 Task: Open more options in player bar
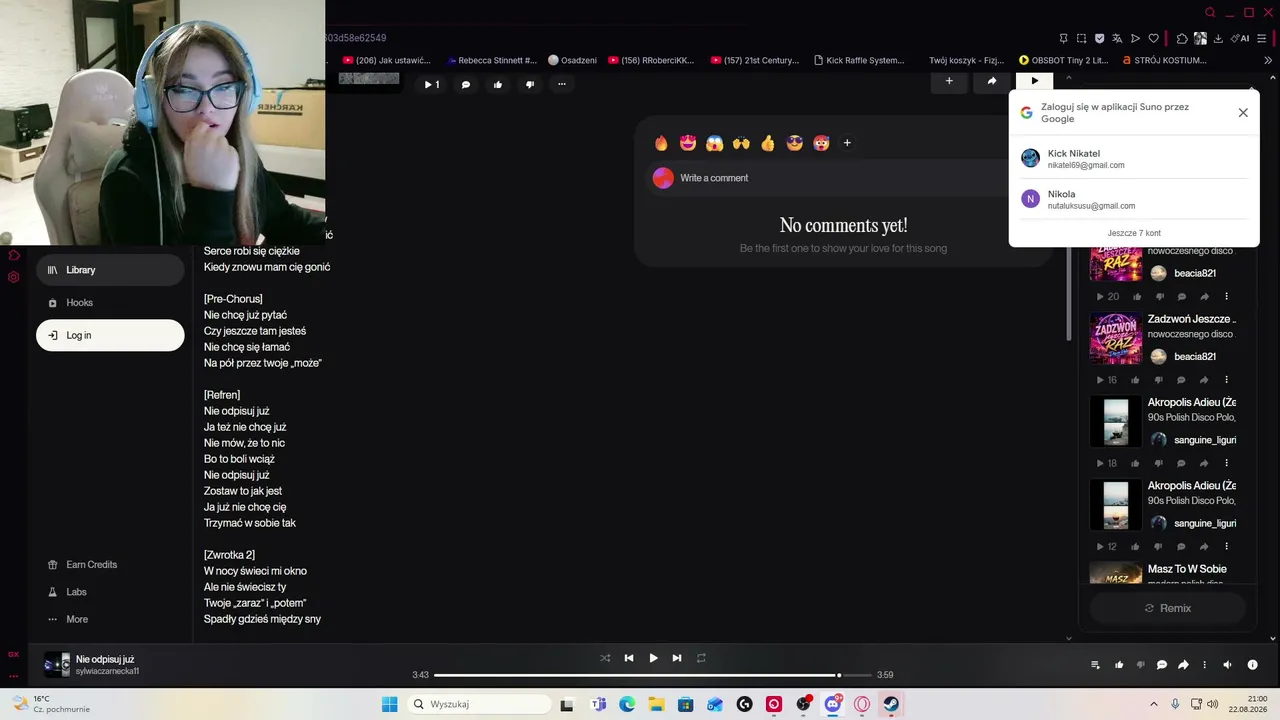1204,665
